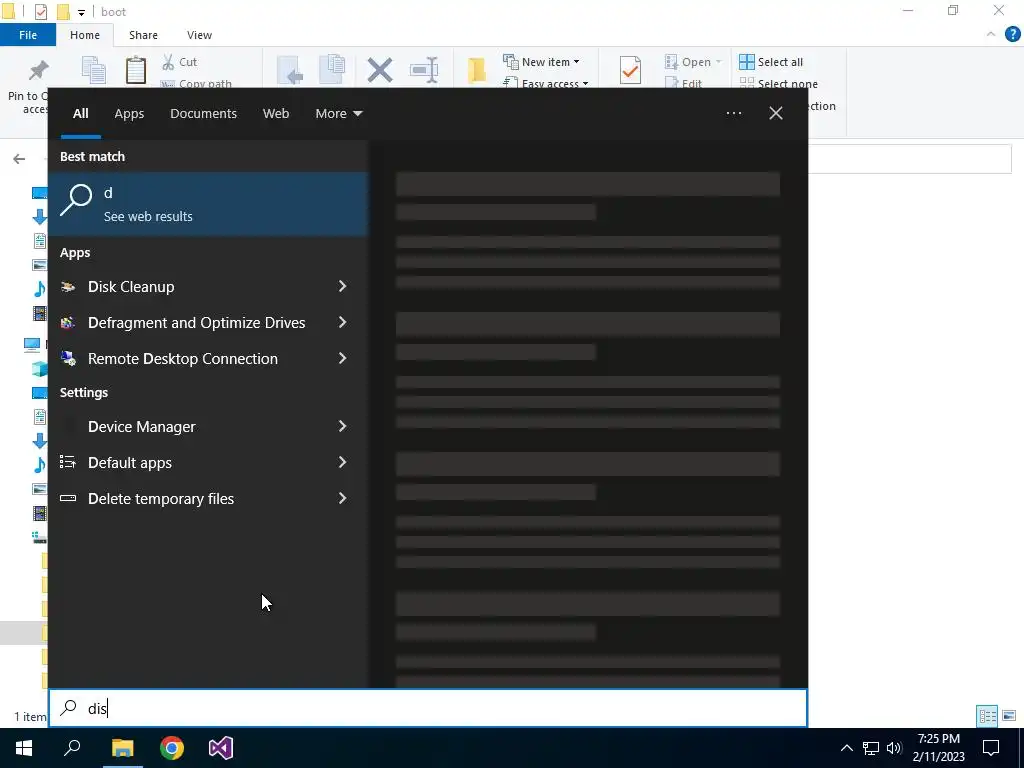Show hidden system tray icons
The image size is (1024, 768).
[846, 748]
